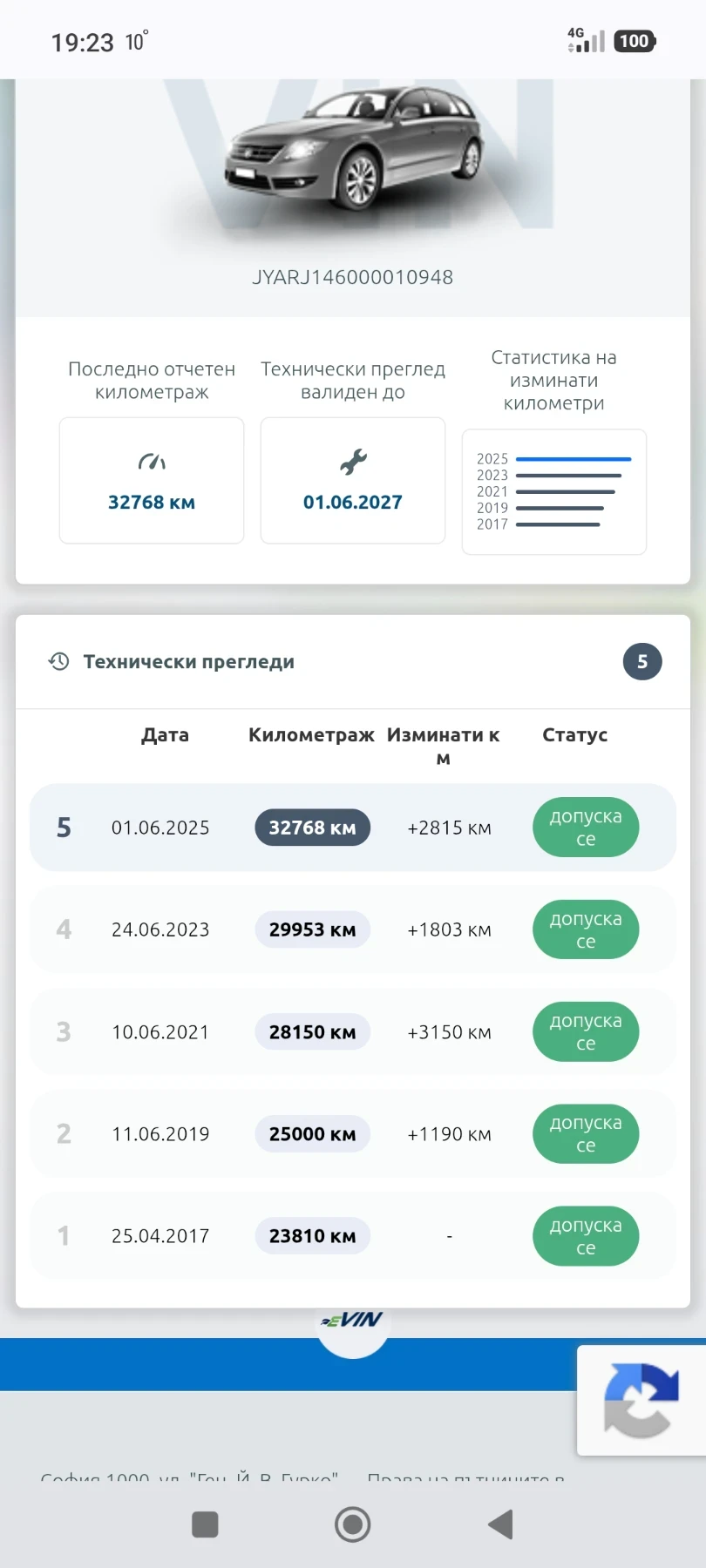Image resolution: width=706 pixels, height=1568 pixels.
Task: Tap the +2815 км travelled value
Action: (450, 828)
